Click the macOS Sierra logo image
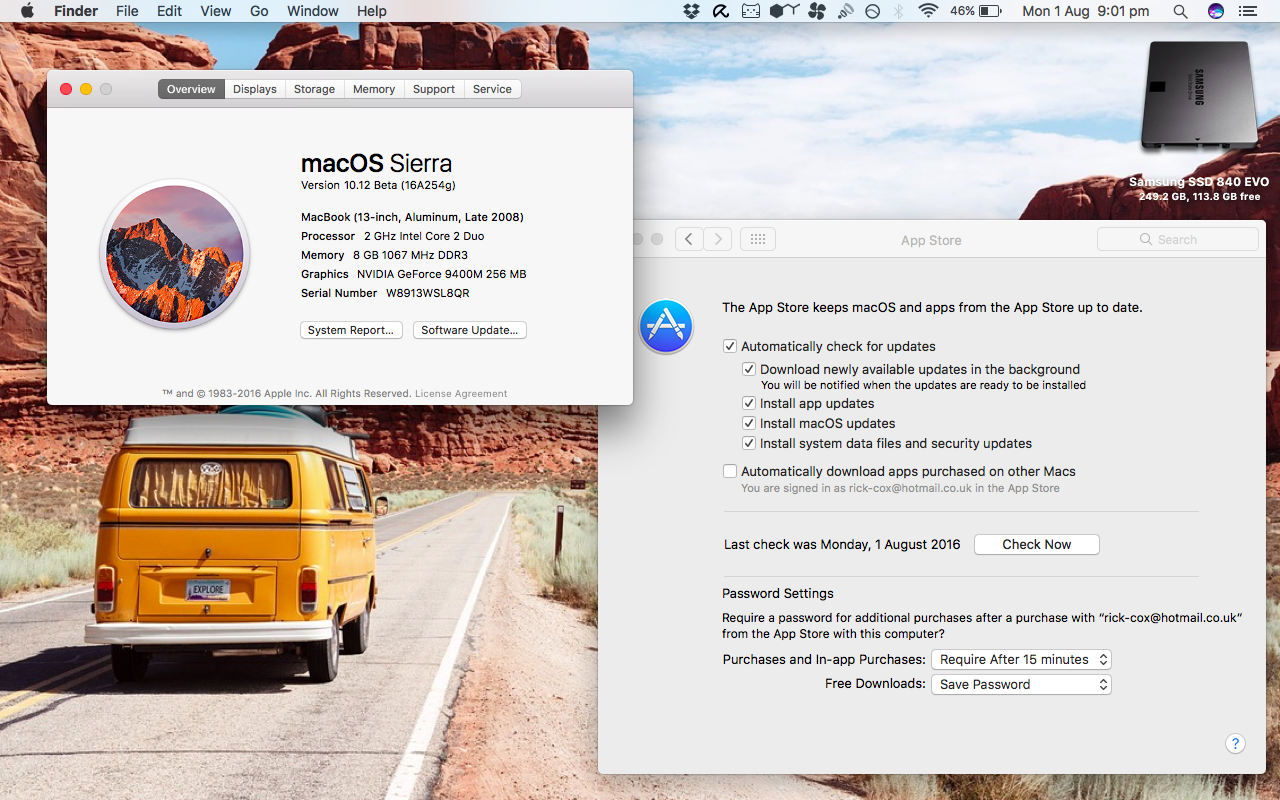 tap(175, 254)
